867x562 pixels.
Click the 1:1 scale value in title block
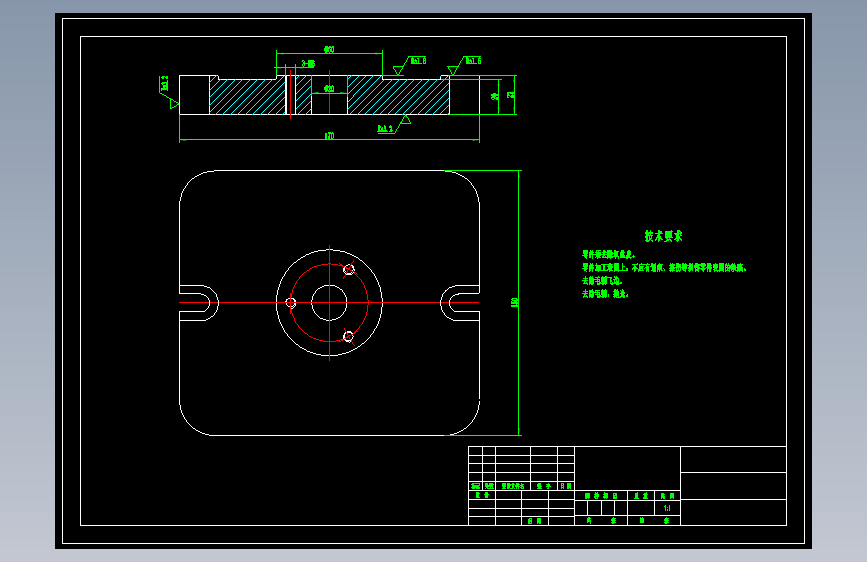(667, 508)
